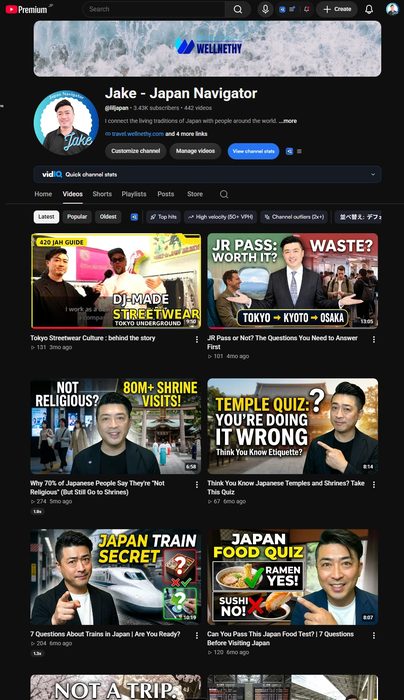Viewport: 404px width, 700px height.
Task: Click title Can You Pass This Japan Food Test
Action: pyautogui.click(x=280, y=638)
